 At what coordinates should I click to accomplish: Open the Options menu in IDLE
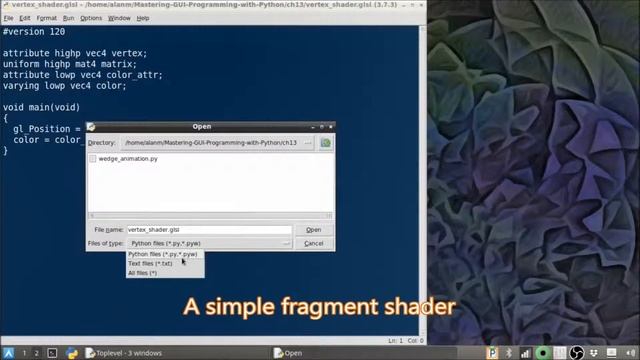tap(91, 18)
